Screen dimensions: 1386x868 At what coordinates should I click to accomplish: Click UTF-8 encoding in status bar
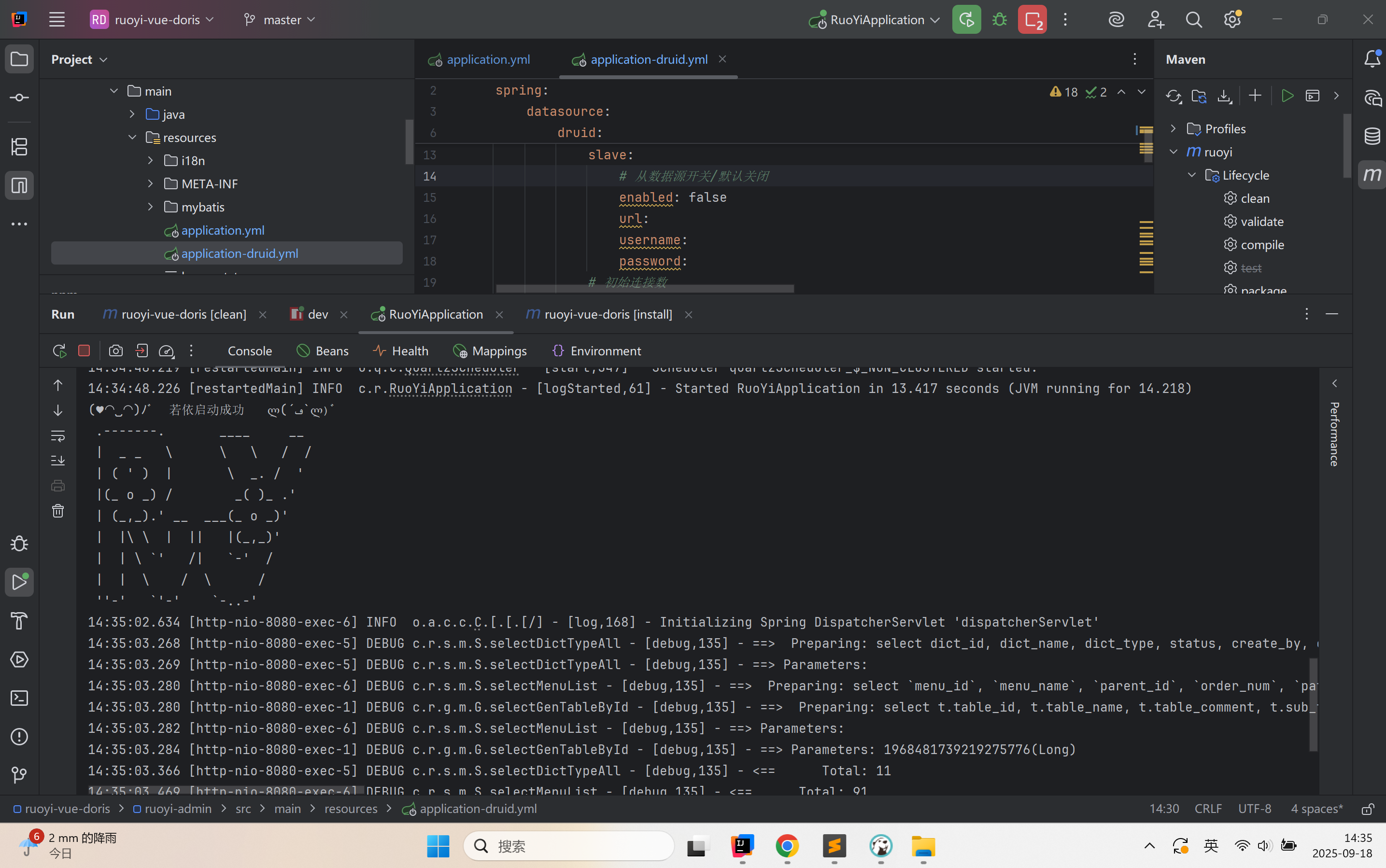coord(1255,809)
